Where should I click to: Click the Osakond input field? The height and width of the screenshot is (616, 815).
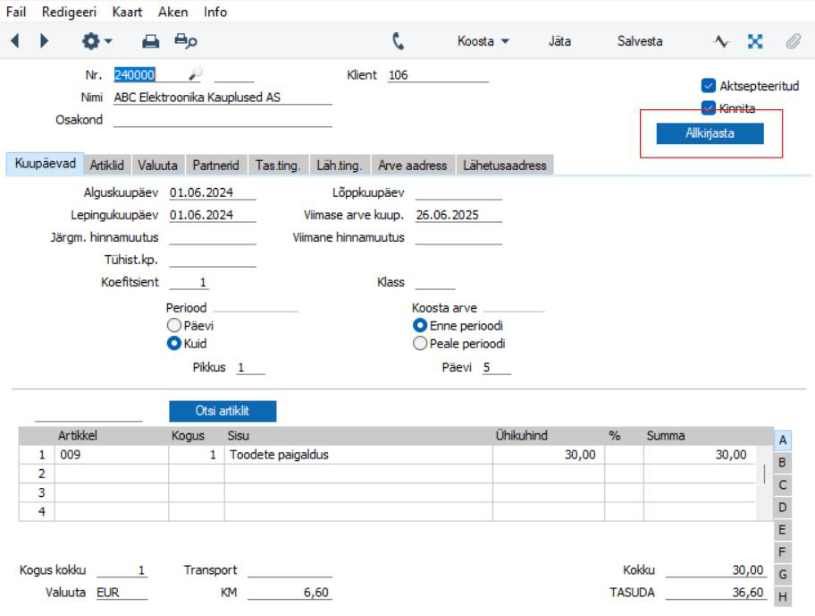coord(222,120)
